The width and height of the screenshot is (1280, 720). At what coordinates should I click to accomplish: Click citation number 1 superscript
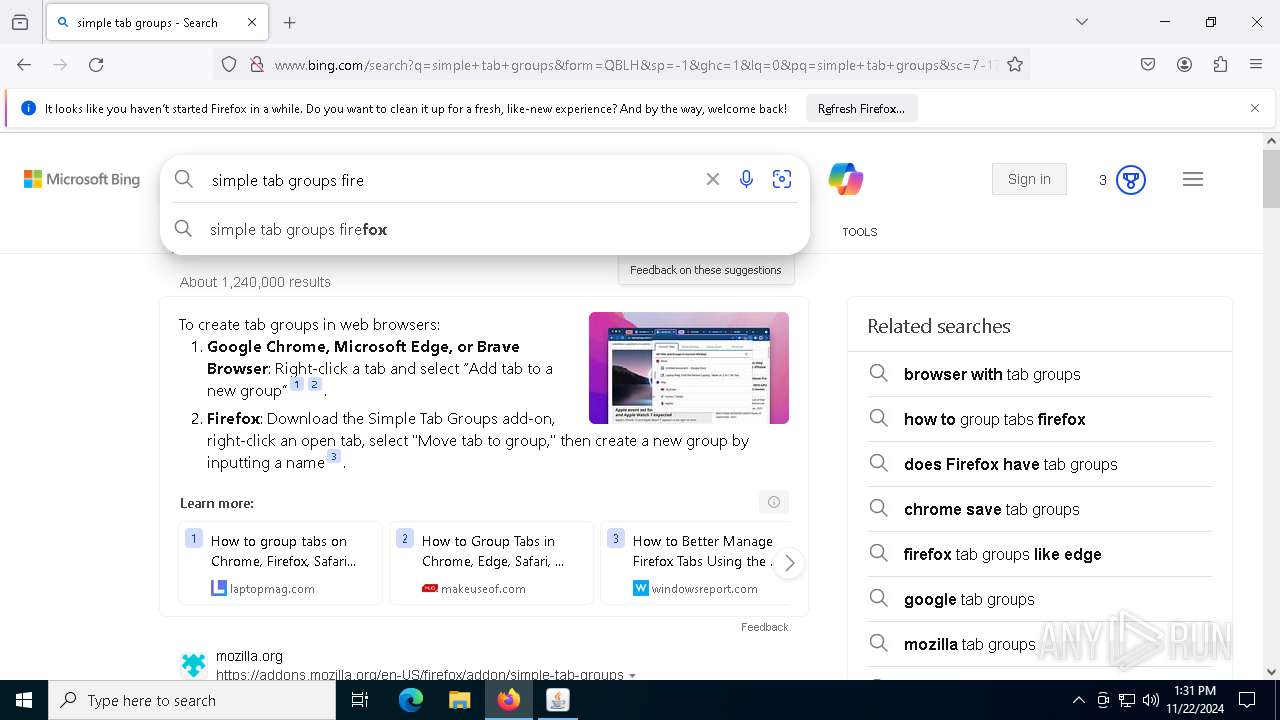pyautogui.click(x=297, y=384)
